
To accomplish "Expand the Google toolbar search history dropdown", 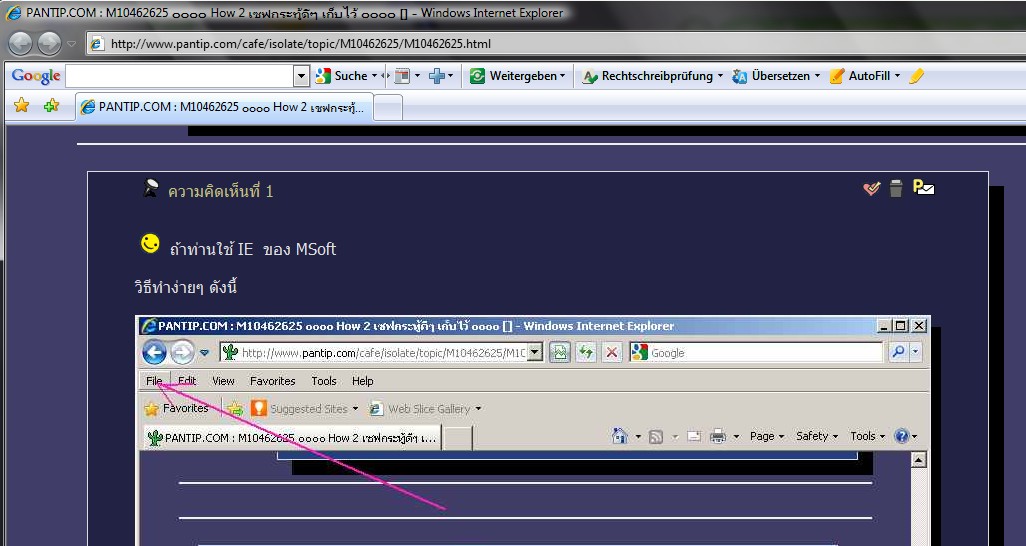I will (x=301, y=76).
